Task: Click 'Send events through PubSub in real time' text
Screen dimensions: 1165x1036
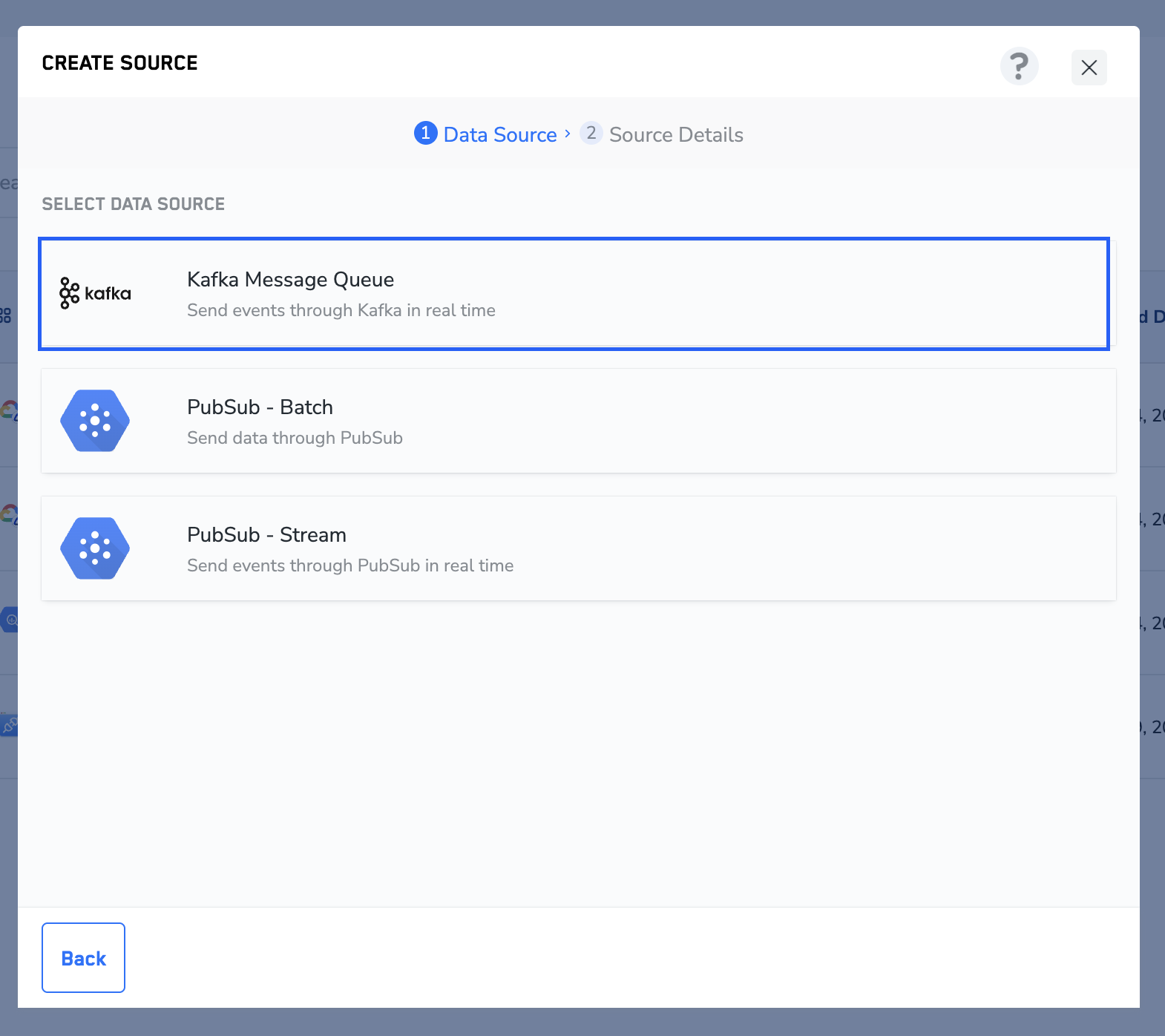Action: coord(350,565)
